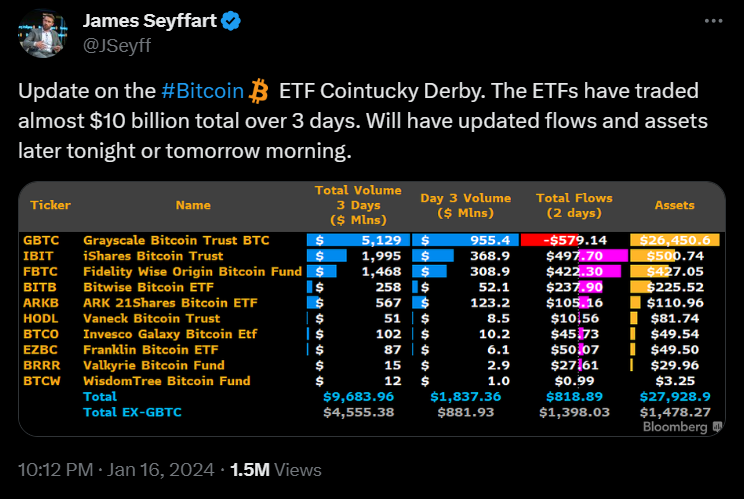Viewport: 744px width, 499px height.
Task: Click the magenta IBIT flows bar
Action: 599,255
